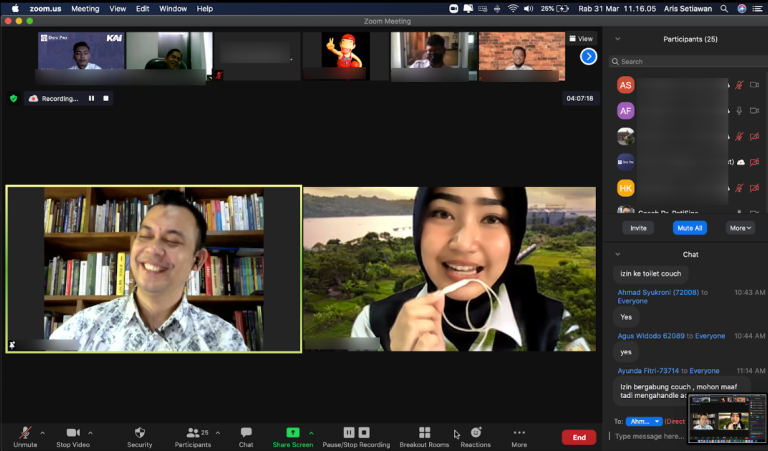Open the chat recipient dropdown 'Ahm...'

click(644, 421)
